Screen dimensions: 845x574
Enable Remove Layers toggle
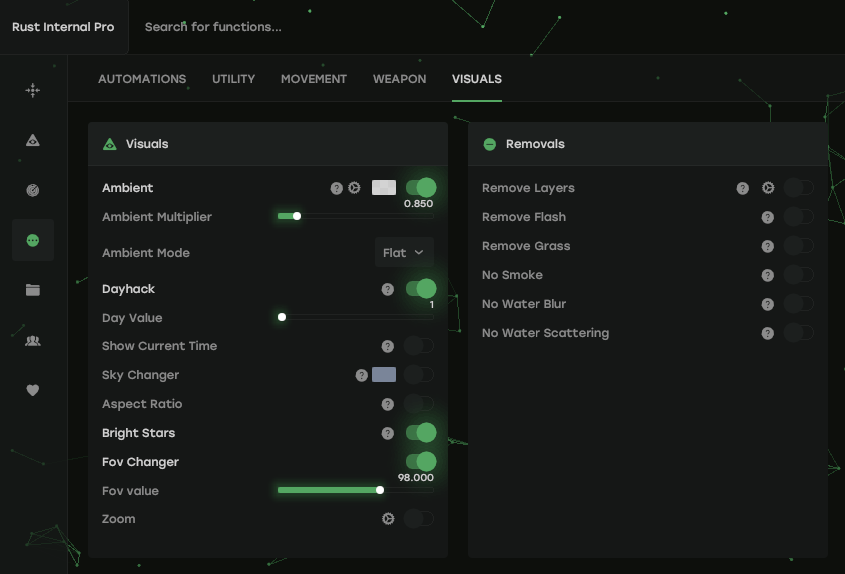pyautogui.click(x=799, y=188)
